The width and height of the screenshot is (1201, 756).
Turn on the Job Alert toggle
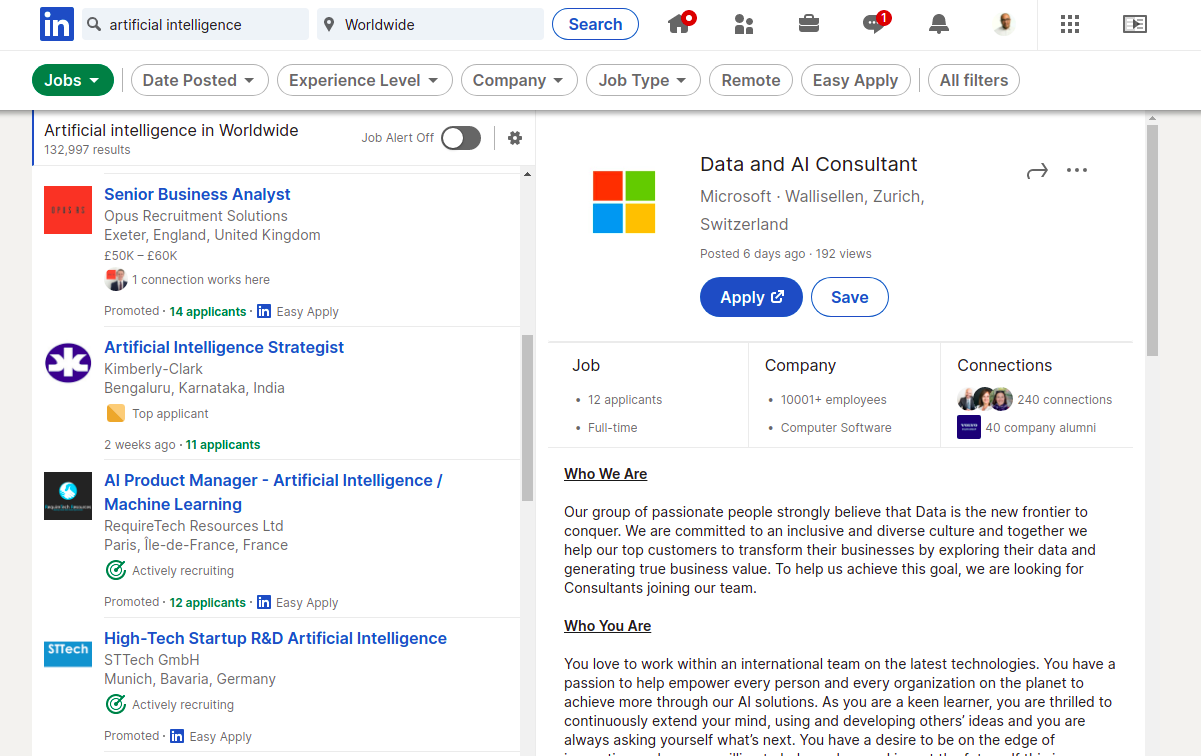(461, 138)
